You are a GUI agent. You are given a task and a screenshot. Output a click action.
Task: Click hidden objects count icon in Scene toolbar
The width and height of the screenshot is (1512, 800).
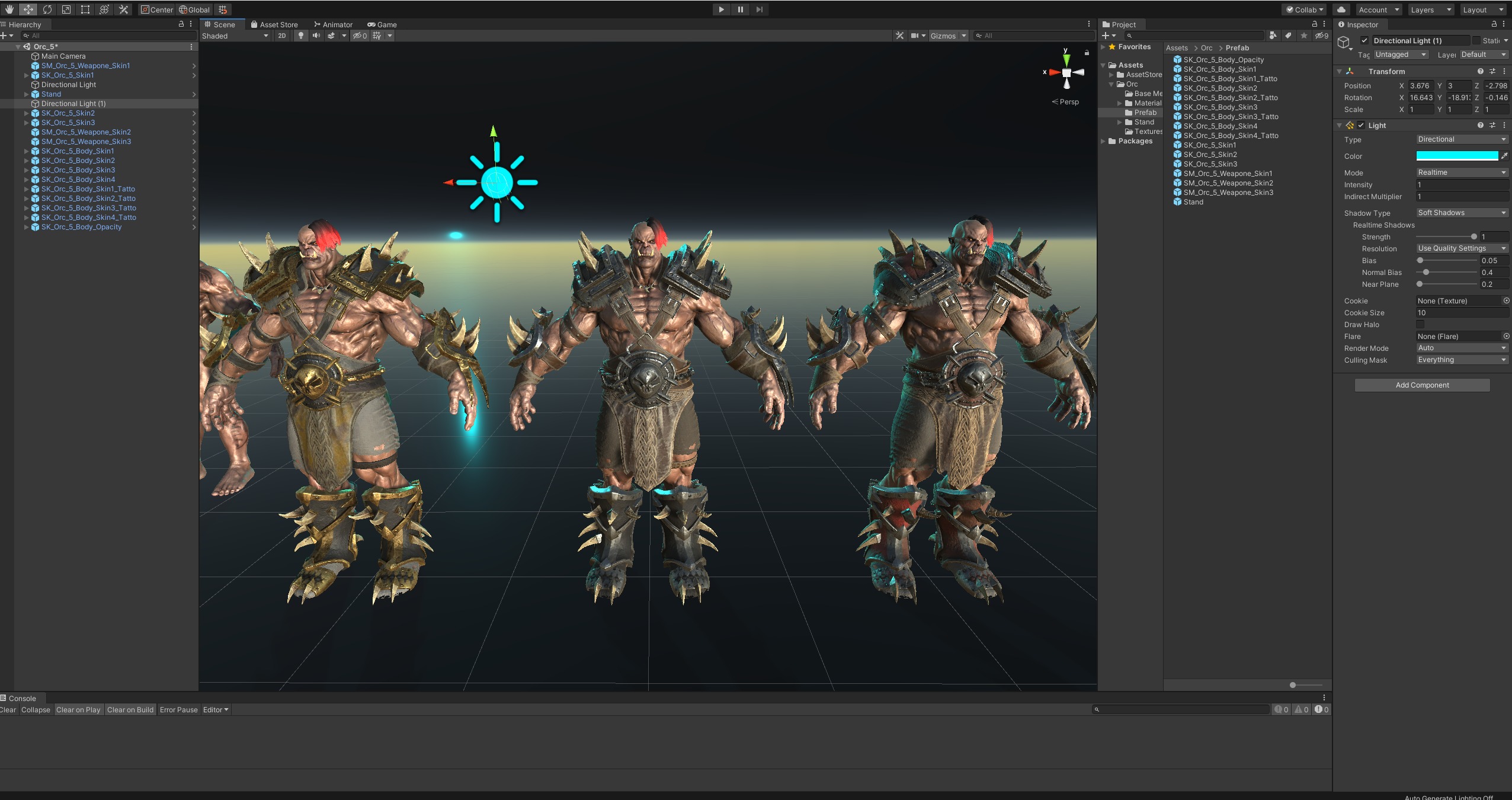360,36
